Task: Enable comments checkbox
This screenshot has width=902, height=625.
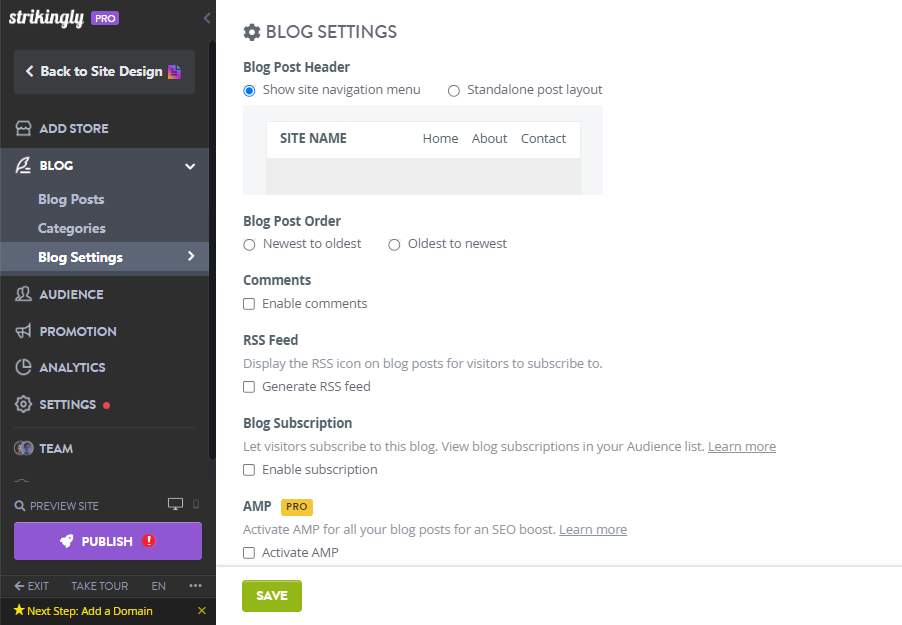Action: click(x=249, y=304)
